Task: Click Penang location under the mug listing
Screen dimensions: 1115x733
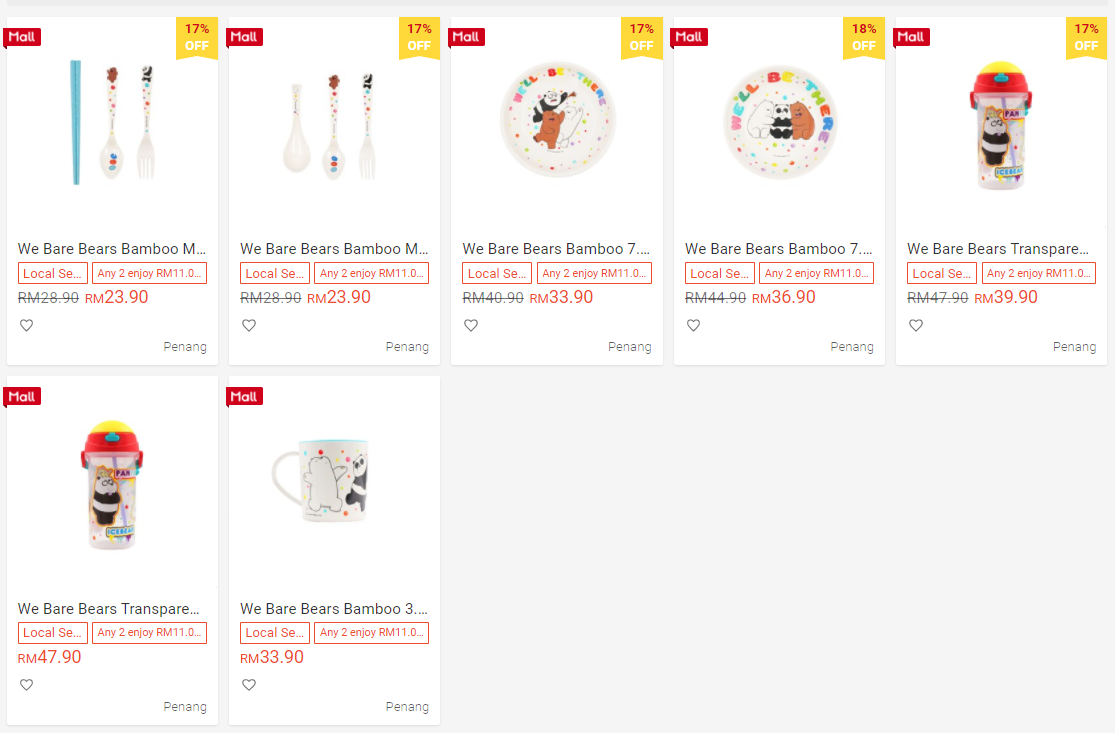Action: tap(407, 707)
